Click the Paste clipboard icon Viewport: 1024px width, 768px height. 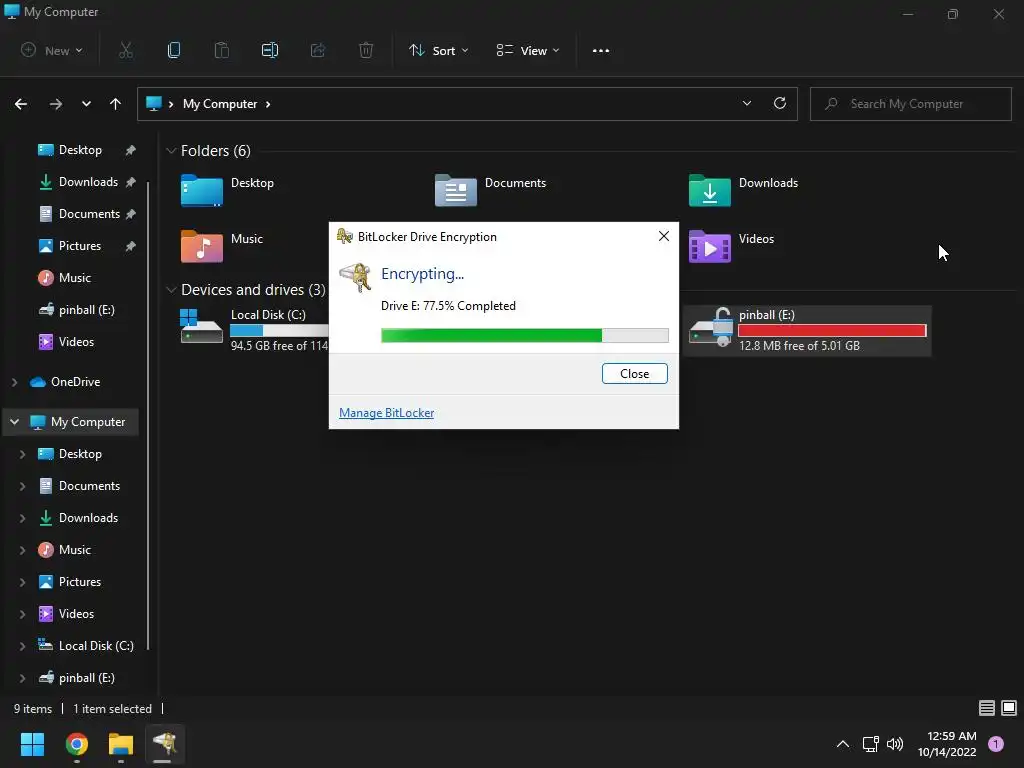pos(222,50)
